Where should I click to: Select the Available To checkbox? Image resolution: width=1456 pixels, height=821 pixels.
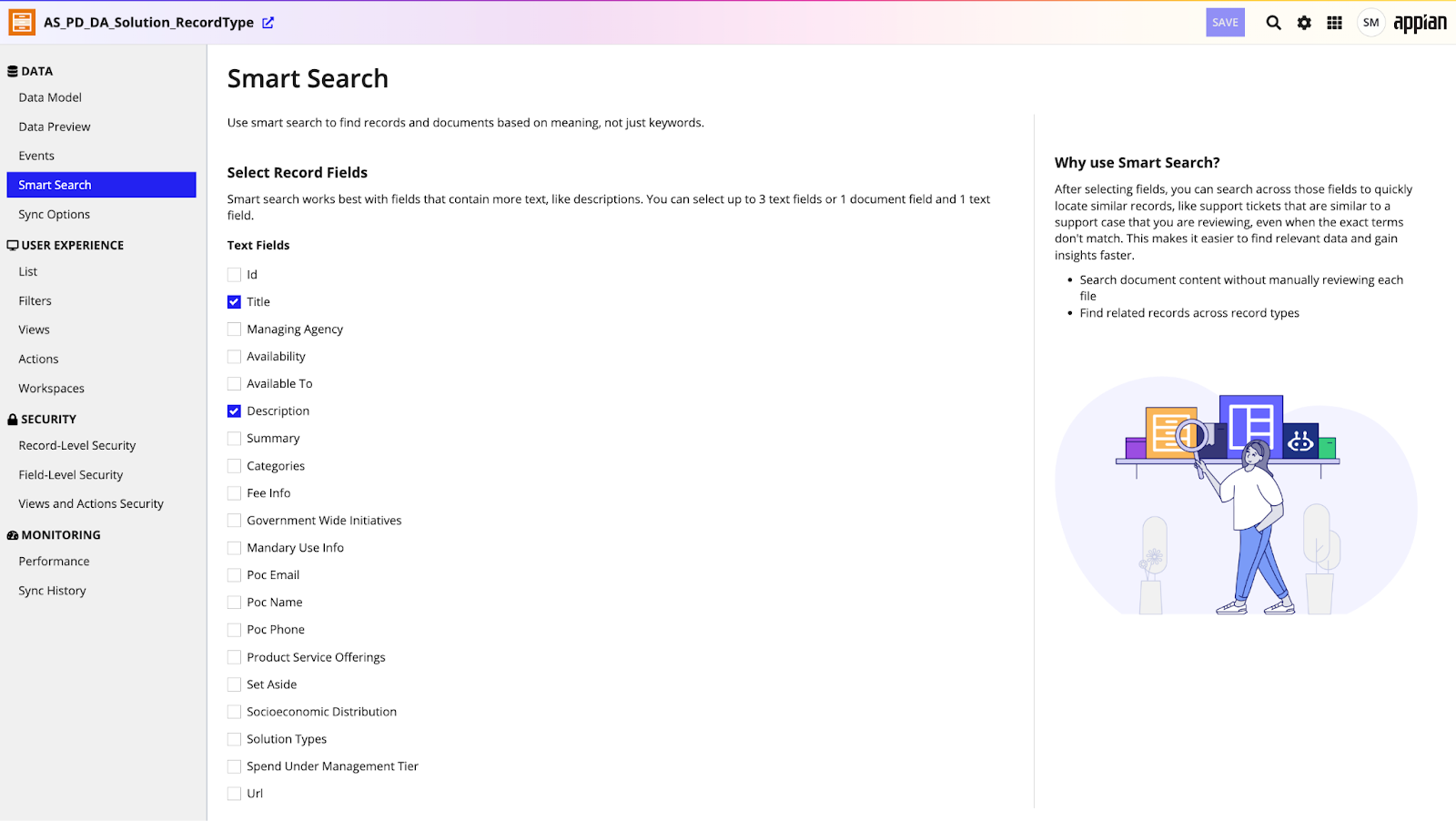coord(234,383)
